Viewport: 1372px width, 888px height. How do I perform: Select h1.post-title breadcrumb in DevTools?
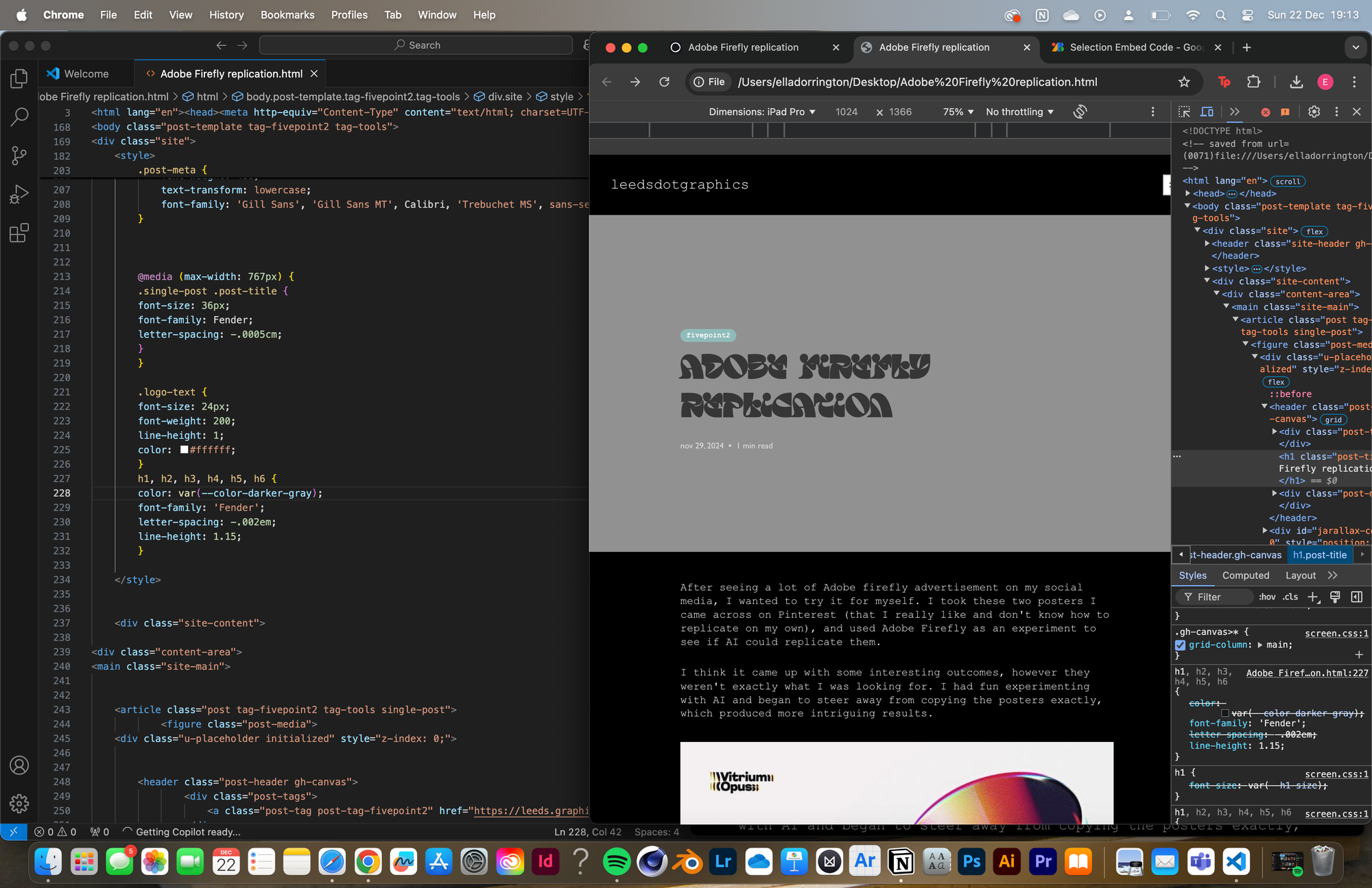pos(1320,555)
